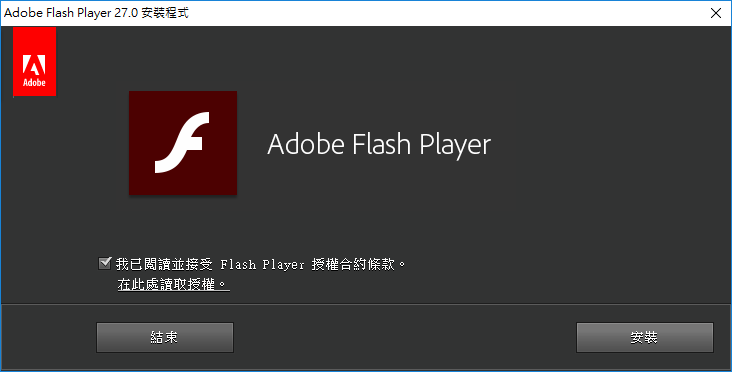Start installation with the 安裝 button

(645, 337)
